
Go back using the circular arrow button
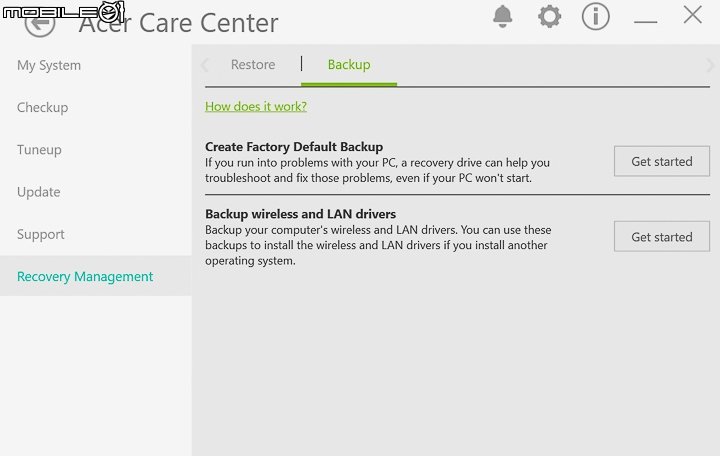pyautogui.click(x=40, y=23)
